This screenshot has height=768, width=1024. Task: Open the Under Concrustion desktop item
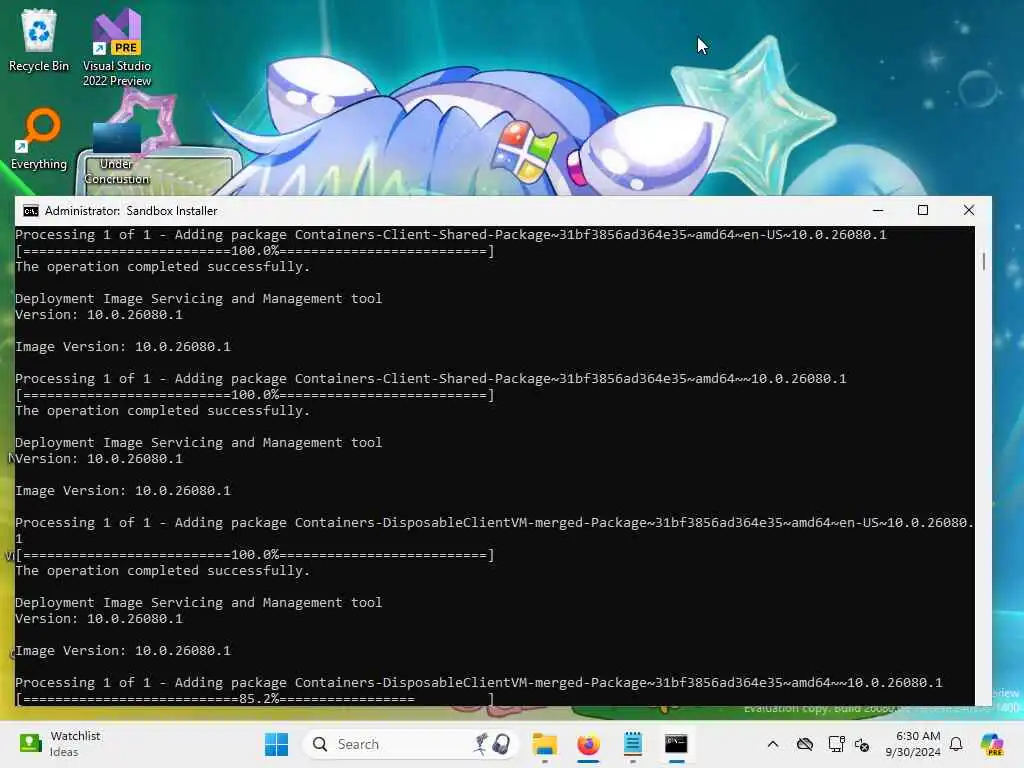point(117,153)
